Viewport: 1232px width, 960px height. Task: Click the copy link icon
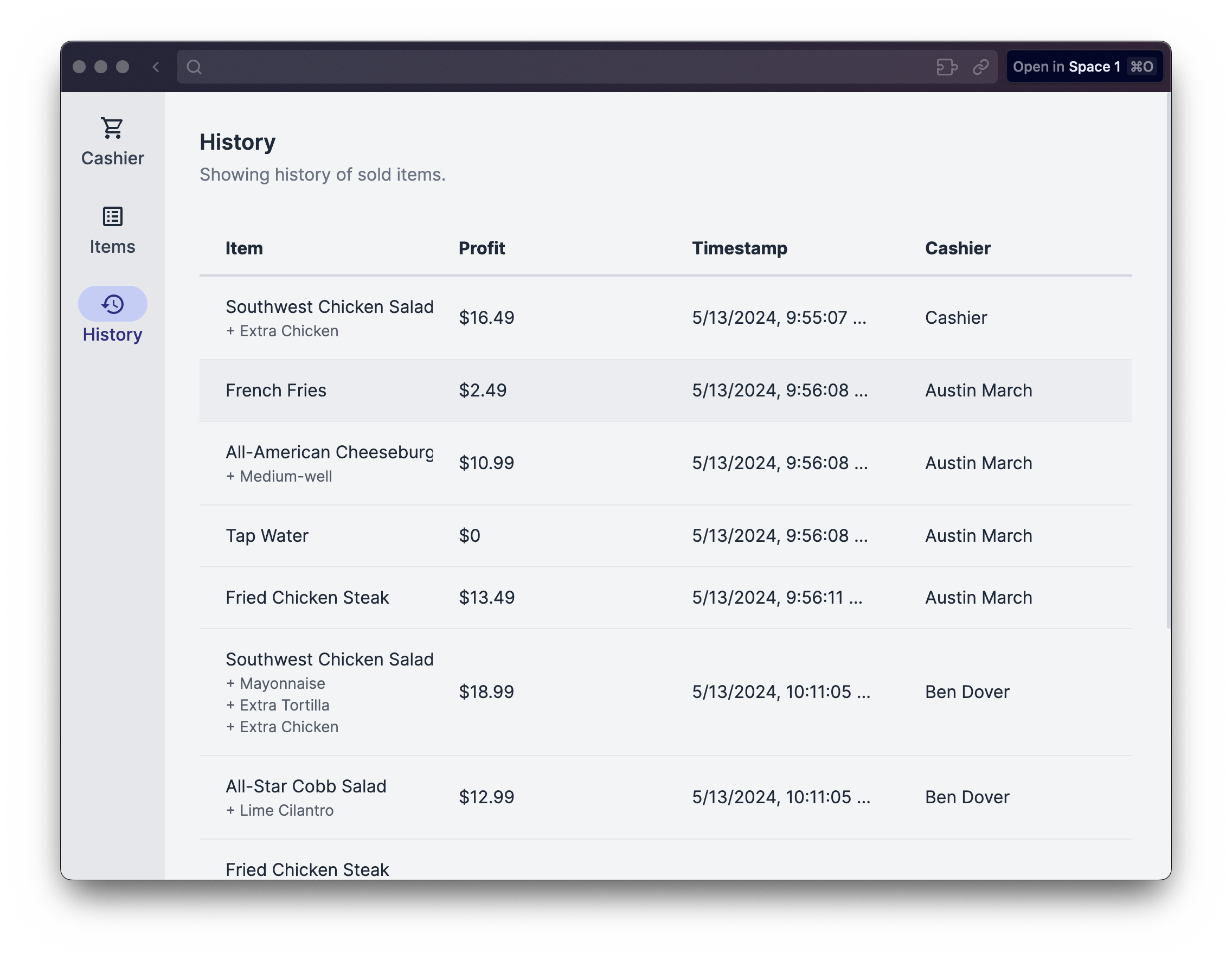[x=980, y=67]
